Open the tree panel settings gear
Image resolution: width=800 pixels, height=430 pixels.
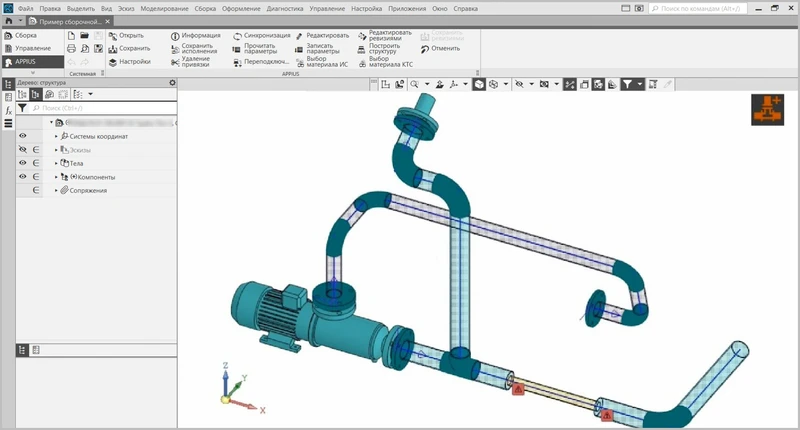(x=172, y=83)
